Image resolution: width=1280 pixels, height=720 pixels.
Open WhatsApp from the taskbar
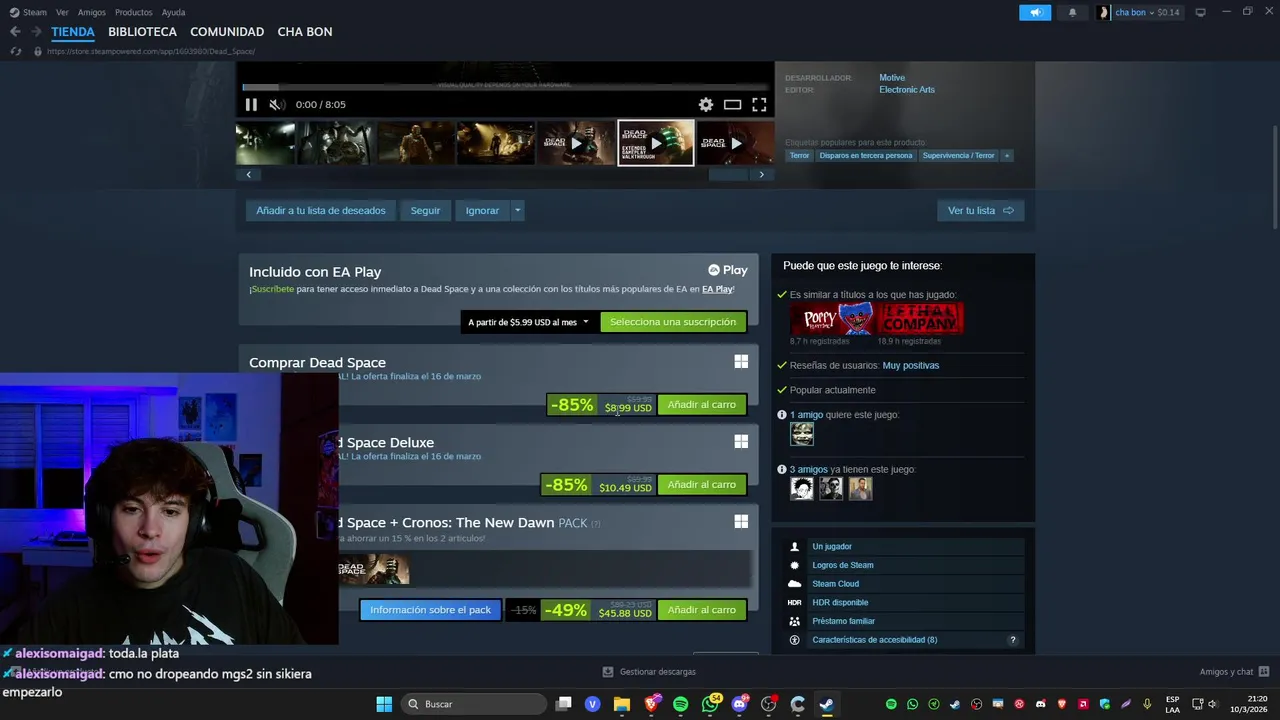tap(710, 704)
